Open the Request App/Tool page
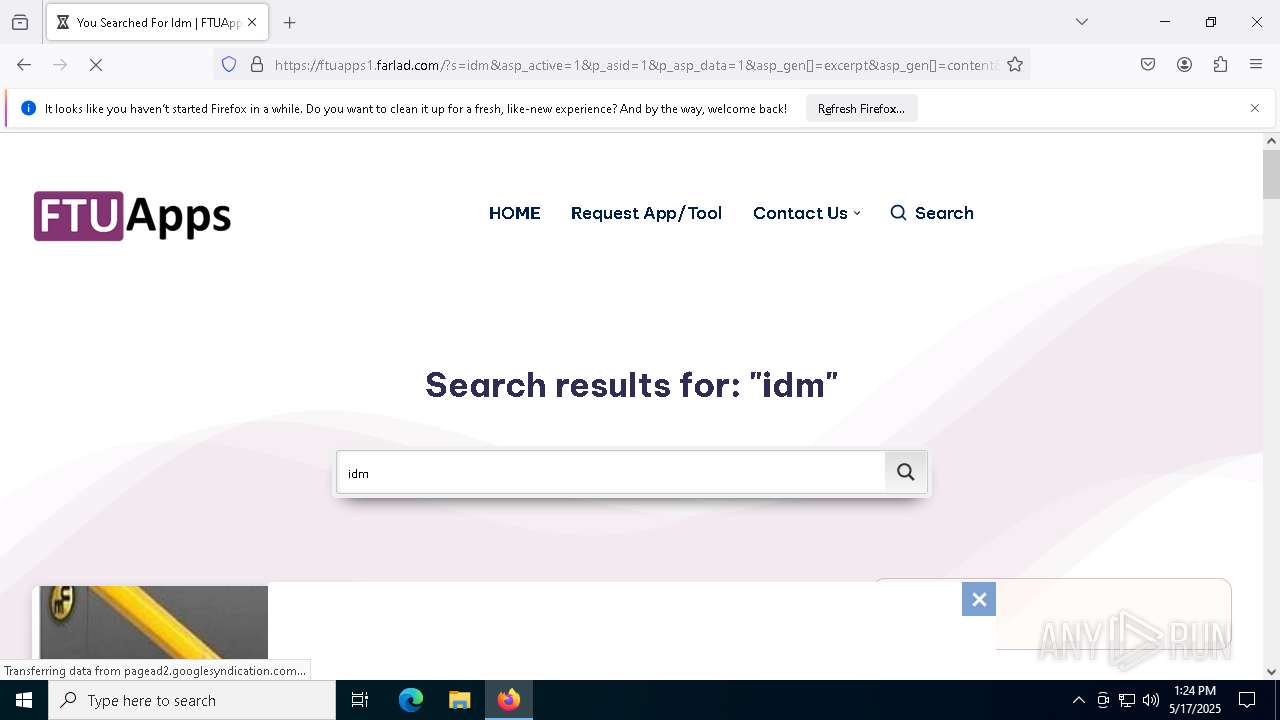This screenshot has height=720, width=1280. tap(646, 213)
